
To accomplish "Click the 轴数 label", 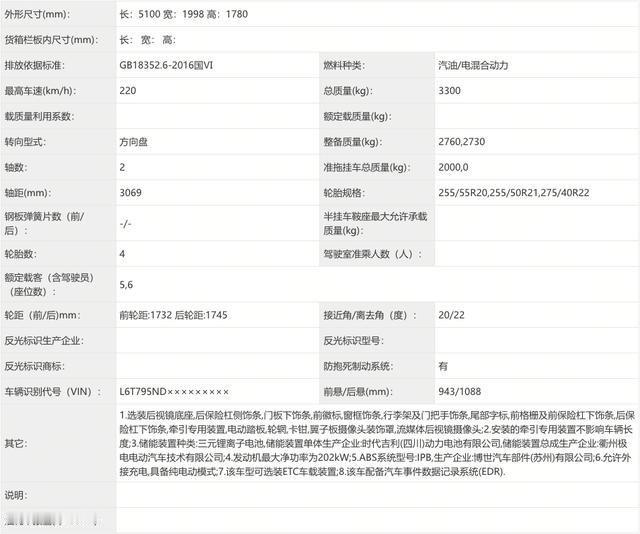I will click(16, 167).
